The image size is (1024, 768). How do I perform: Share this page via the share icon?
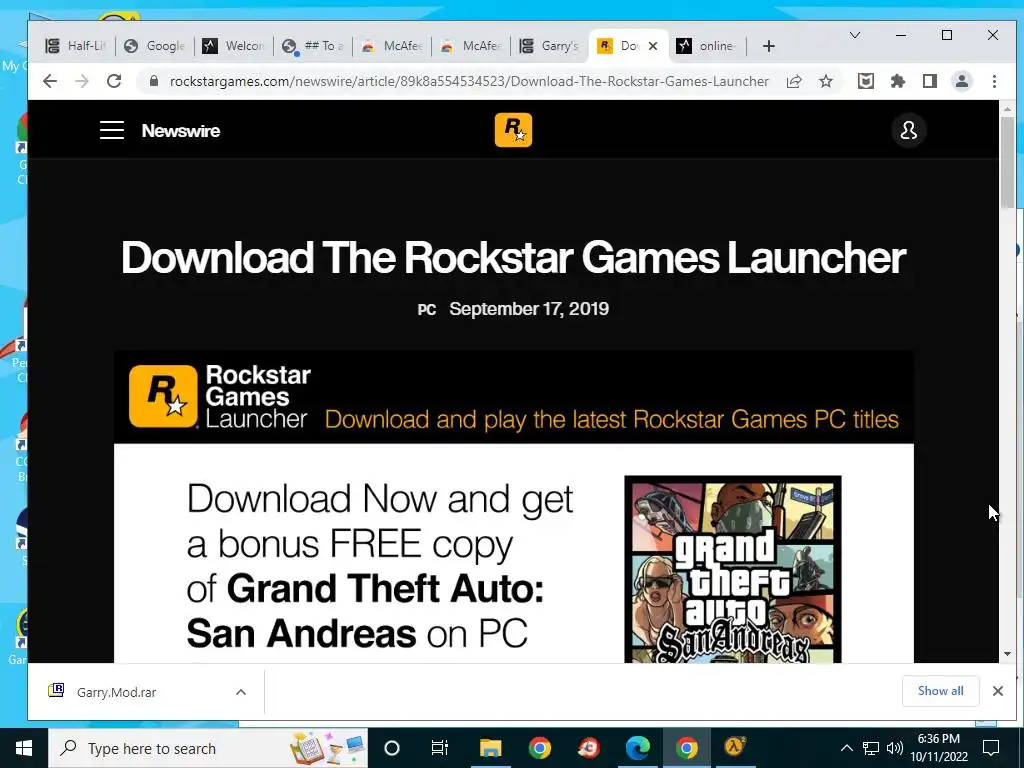tap(794, 81)
